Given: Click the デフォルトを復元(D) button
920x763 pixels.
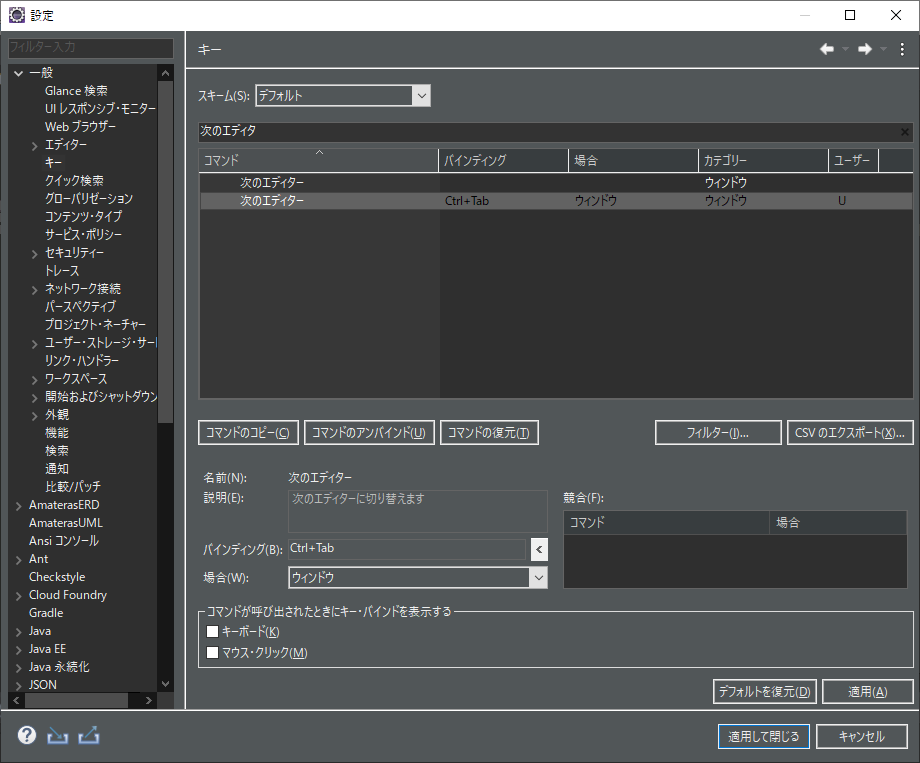Looking at the screenshot, I should pos(765,691).
